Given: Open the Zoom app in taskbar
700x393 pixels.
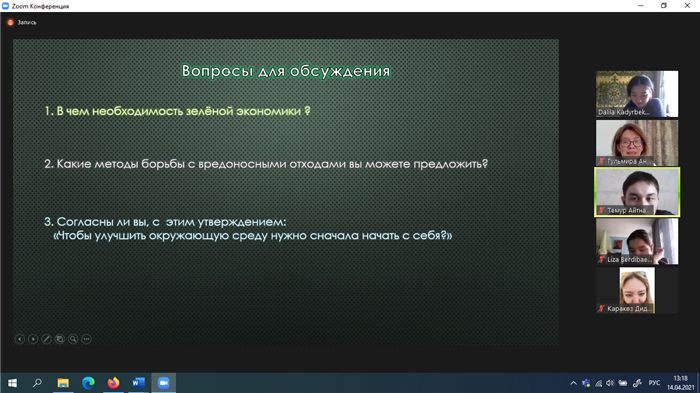Looking at the screenshot, I should point(163,383).
